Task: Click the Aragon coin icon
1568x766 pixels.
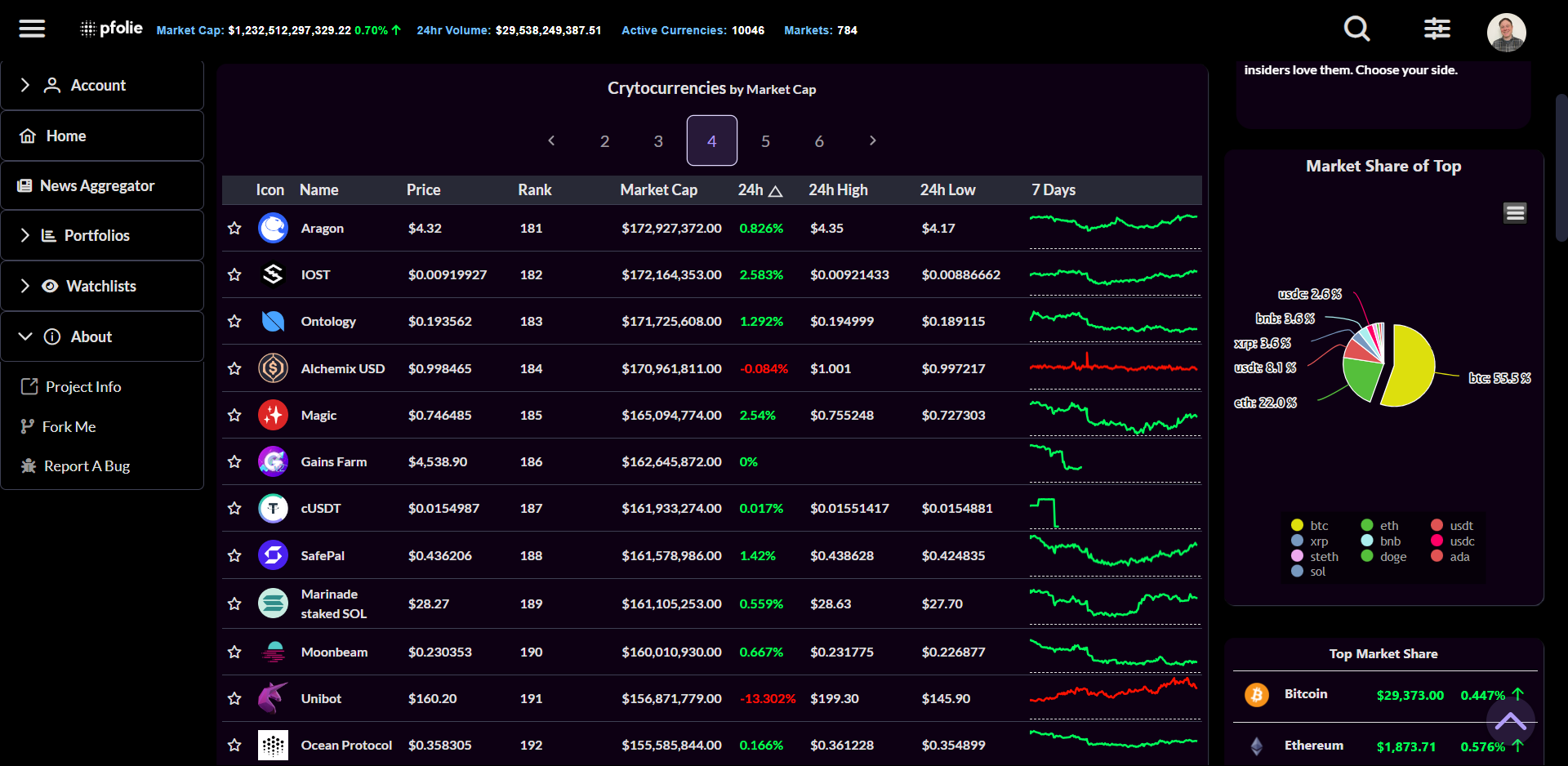Action: pyautogui.click(x=273, y=228)
